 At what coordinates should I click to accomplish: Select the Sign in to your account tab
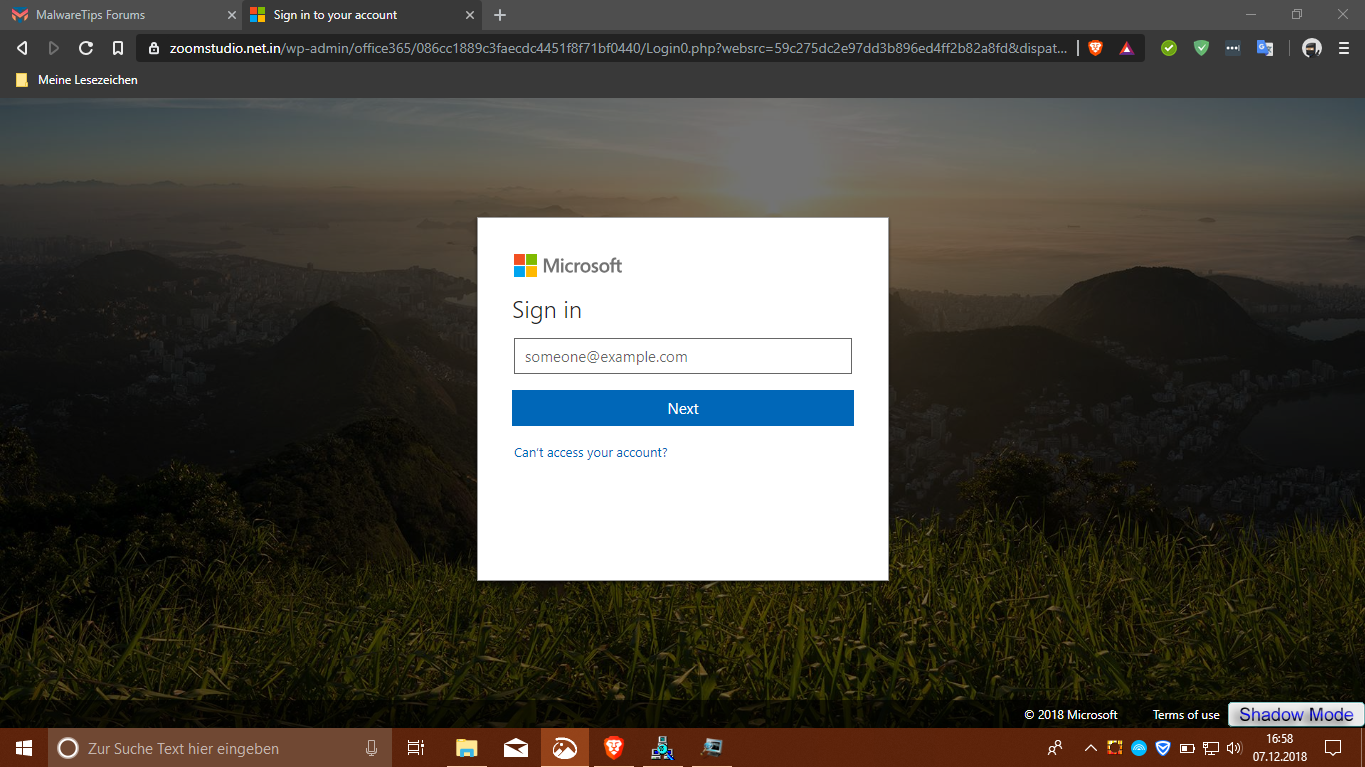click(x=364, y=15)
